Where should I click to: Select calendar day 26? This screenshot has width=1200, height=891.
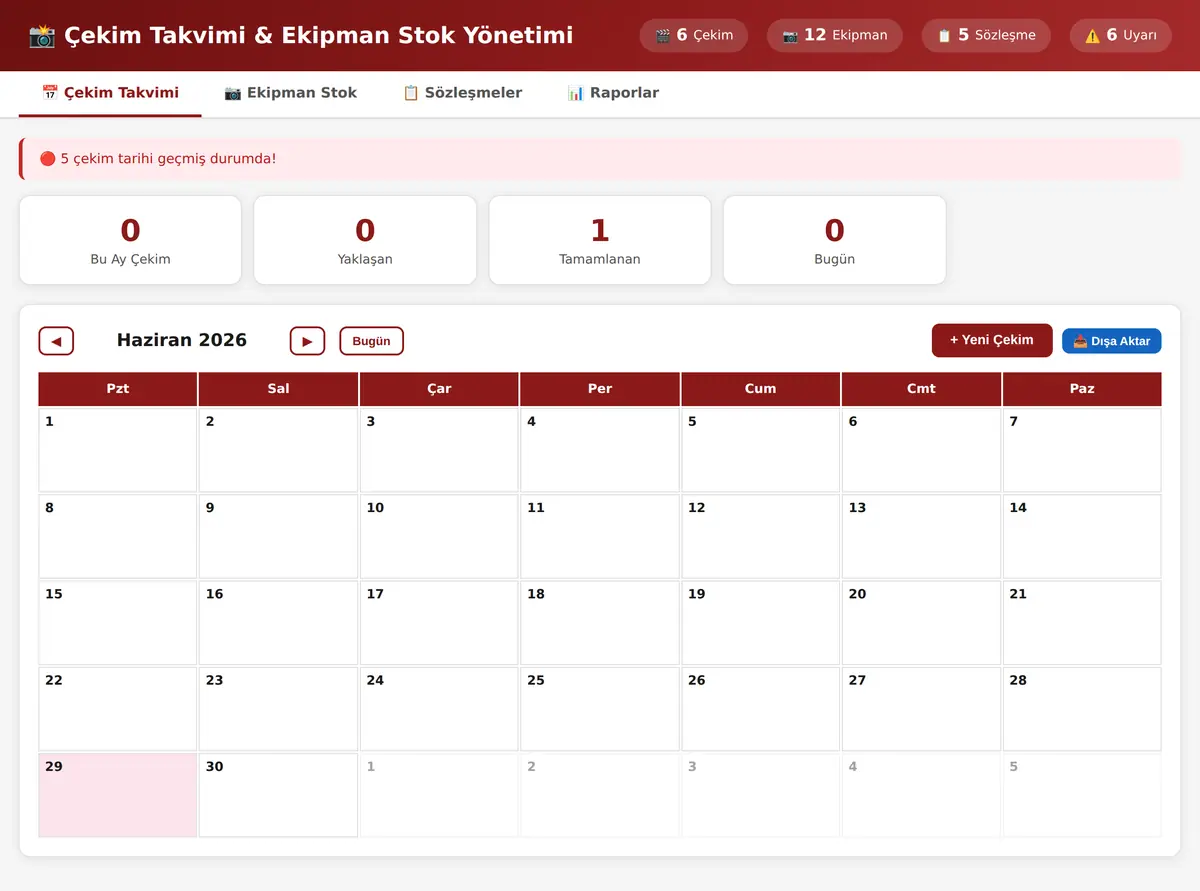(760, 709)
